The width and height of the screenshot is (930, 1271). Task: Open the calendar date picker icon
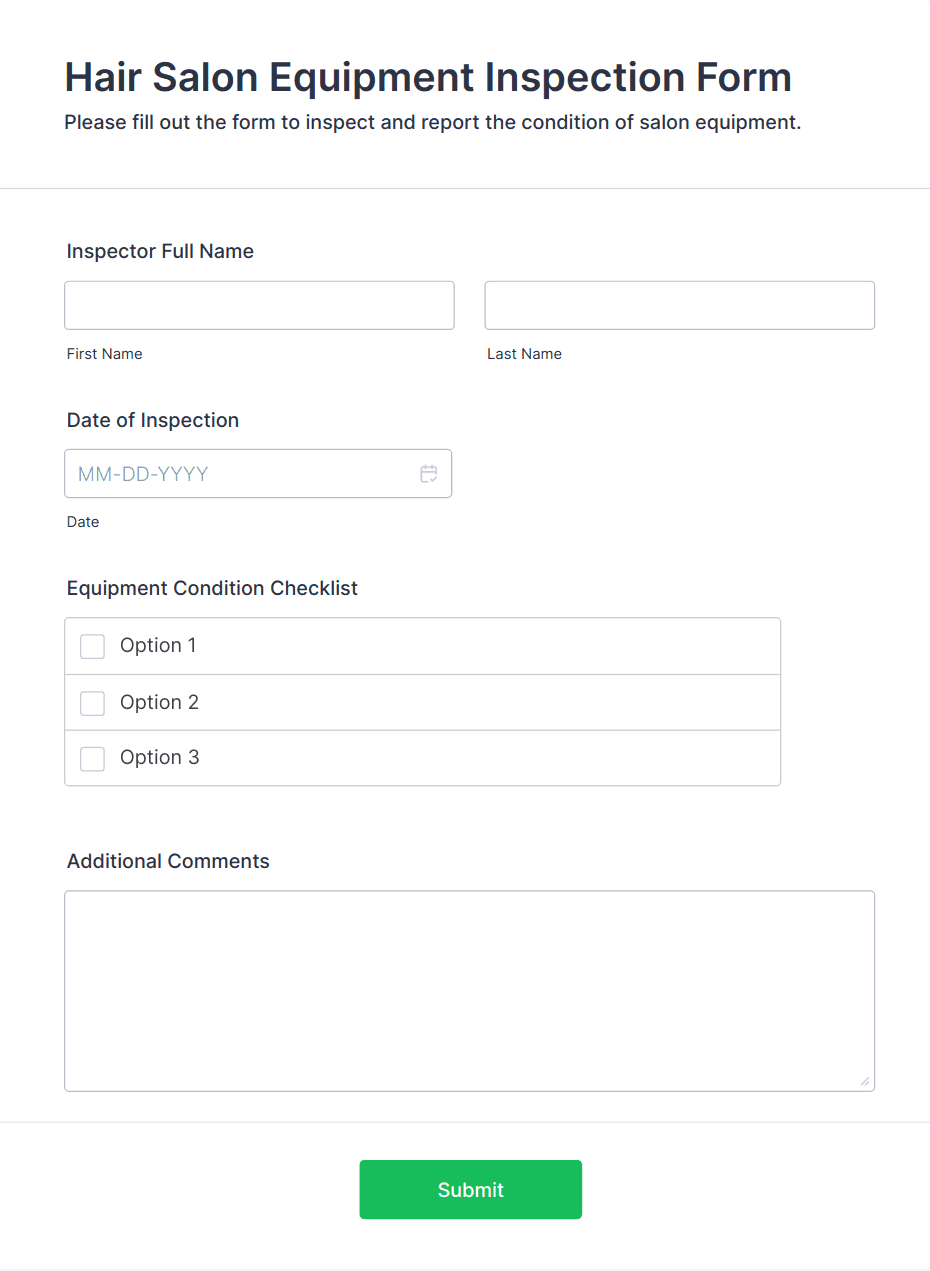(x=429, y=474)
